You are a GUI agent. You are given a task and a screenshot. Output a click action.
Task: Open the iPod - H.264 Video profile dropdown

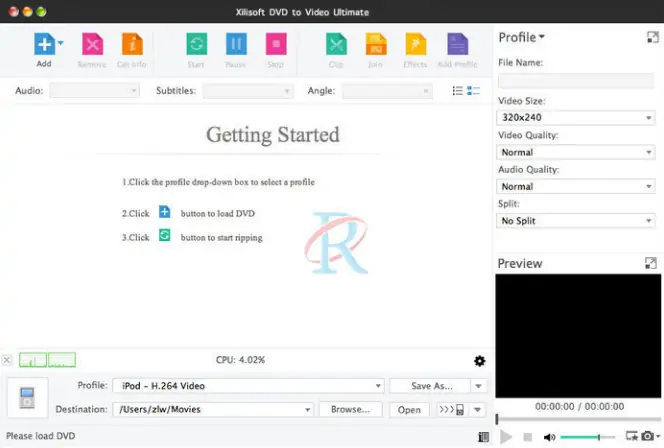pos(249,386)
